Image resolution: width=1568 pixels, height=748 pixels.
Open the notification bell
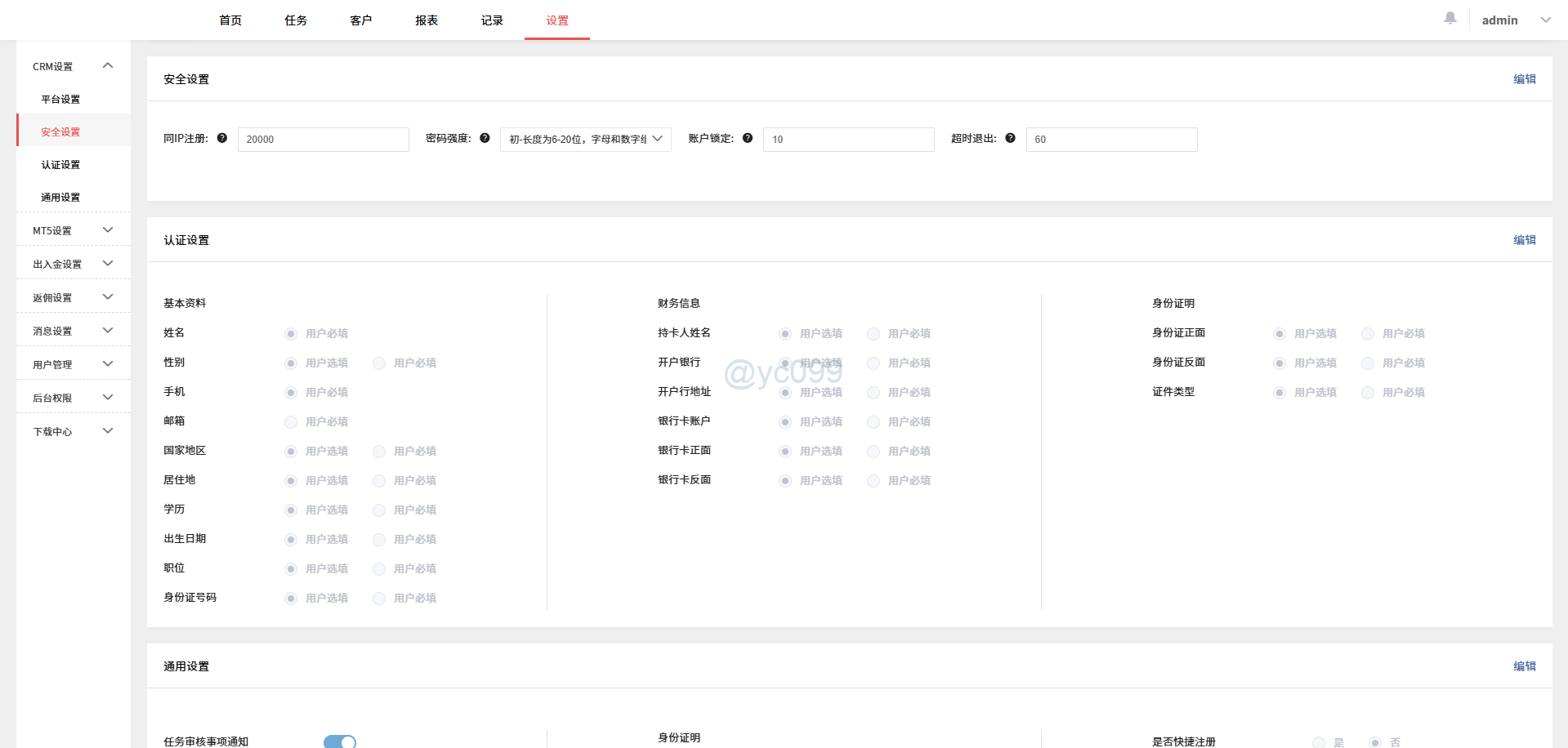[1450, 16]
